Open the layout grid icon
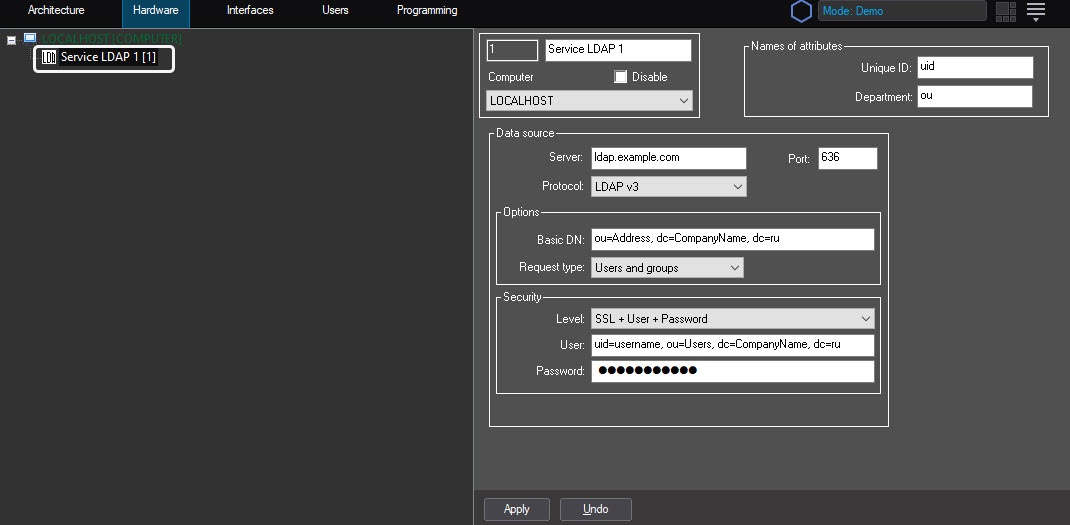The width and height of the screenshot is (1070, 525). [x=1005, y=11]
